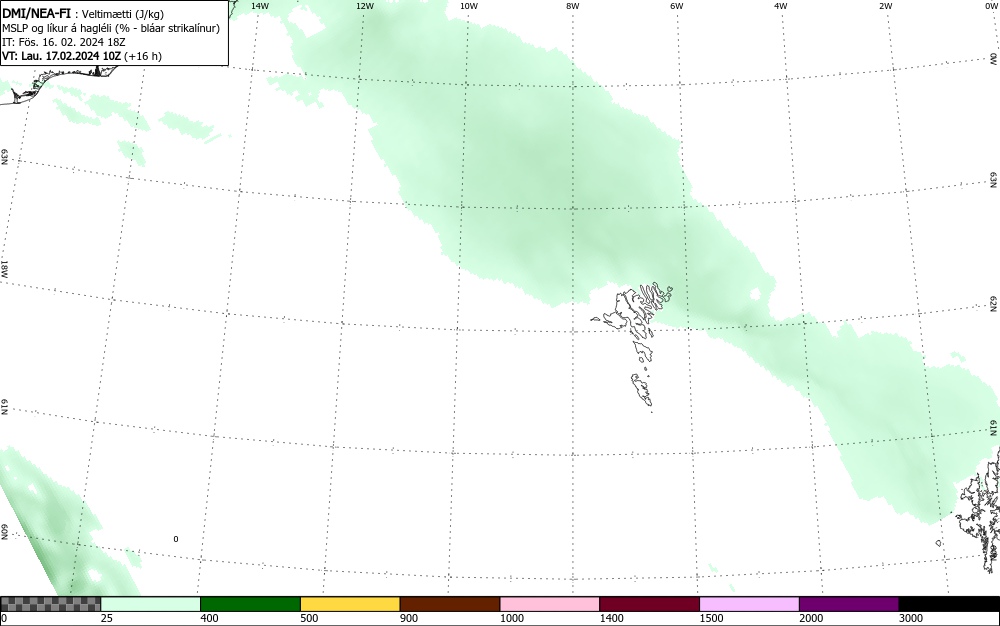Image resolution: width=1000 pixels, height=626 pixels.
Task: Click the legend value 1000
Action: 511,618
